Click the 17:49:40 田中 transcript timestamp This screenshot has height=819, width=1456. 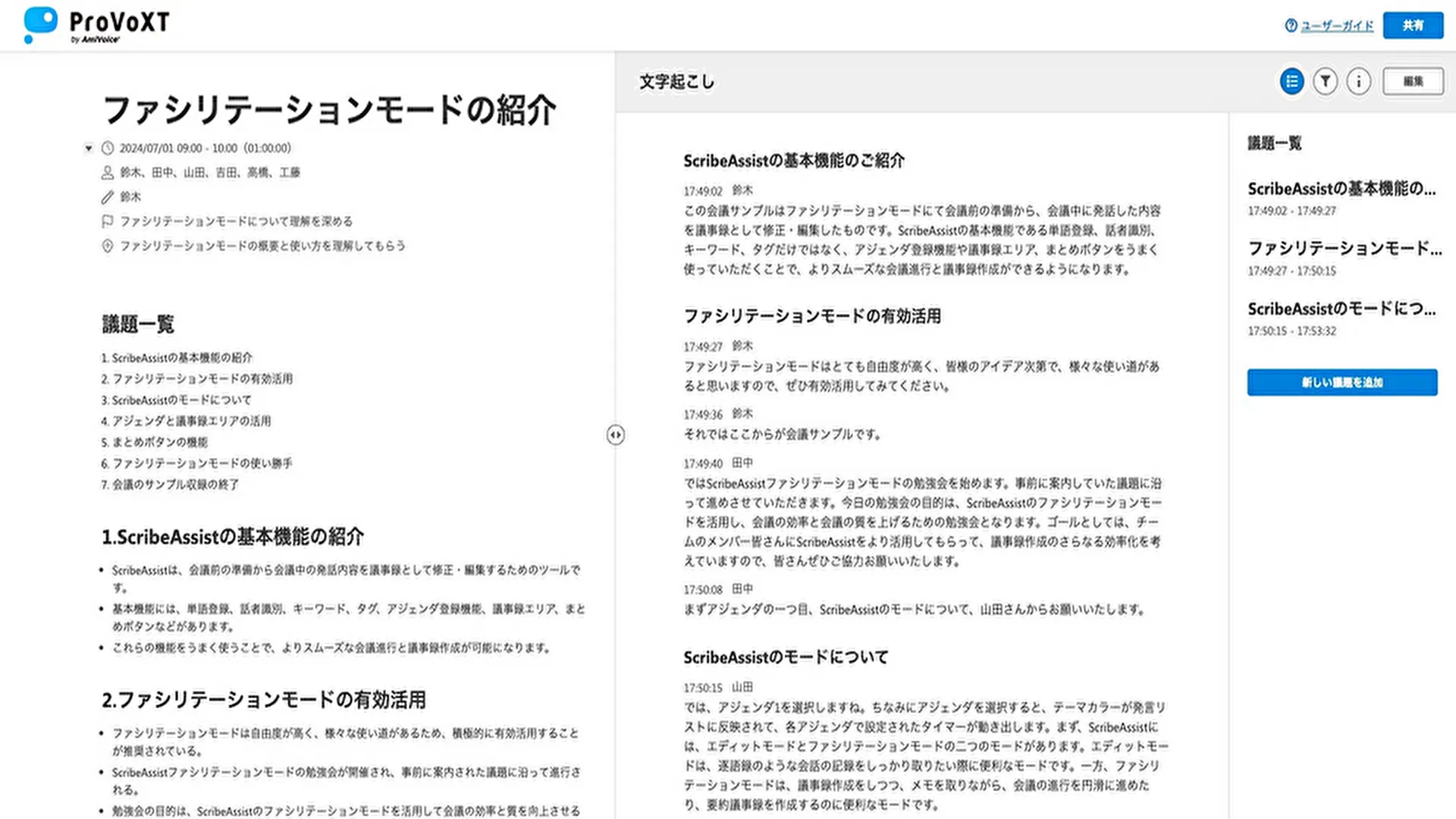point(703,463)
